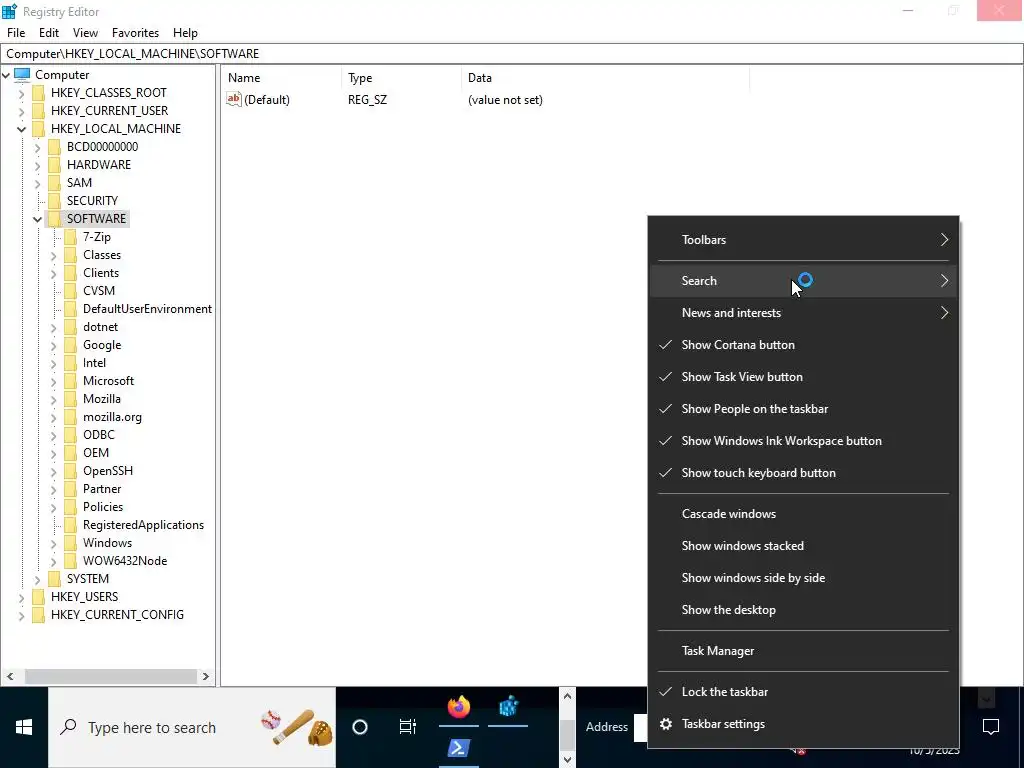Toggle Show touch keyboard button

coord(803,473)
